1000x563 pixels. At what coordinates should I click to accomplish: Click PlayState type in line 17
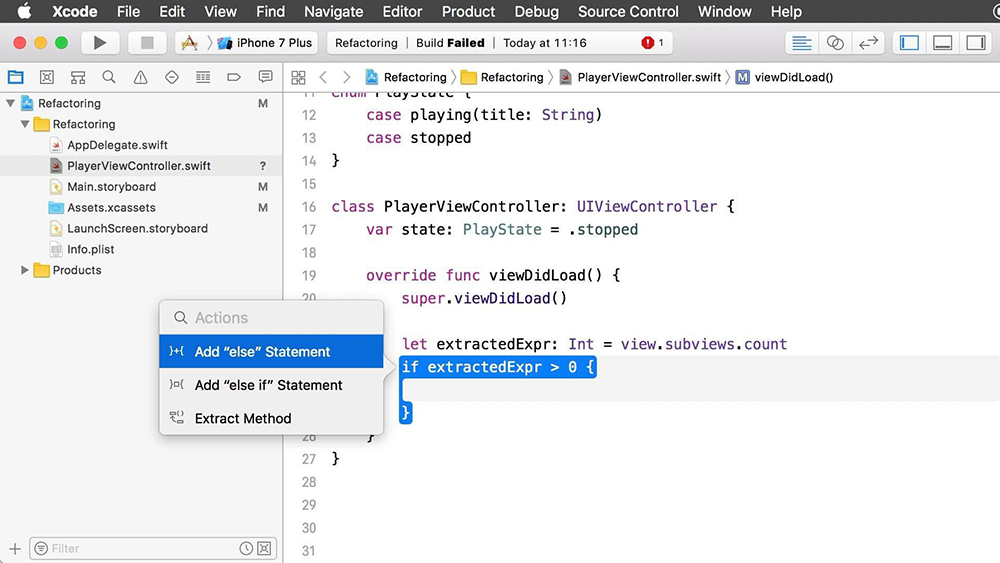502,230
